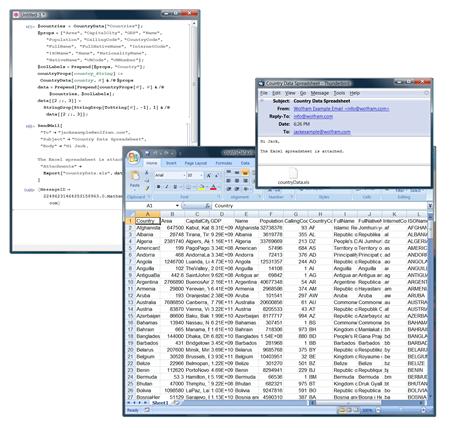Click the fx Insert Function button
Viewport: 452px width, 428px height.
207,206
